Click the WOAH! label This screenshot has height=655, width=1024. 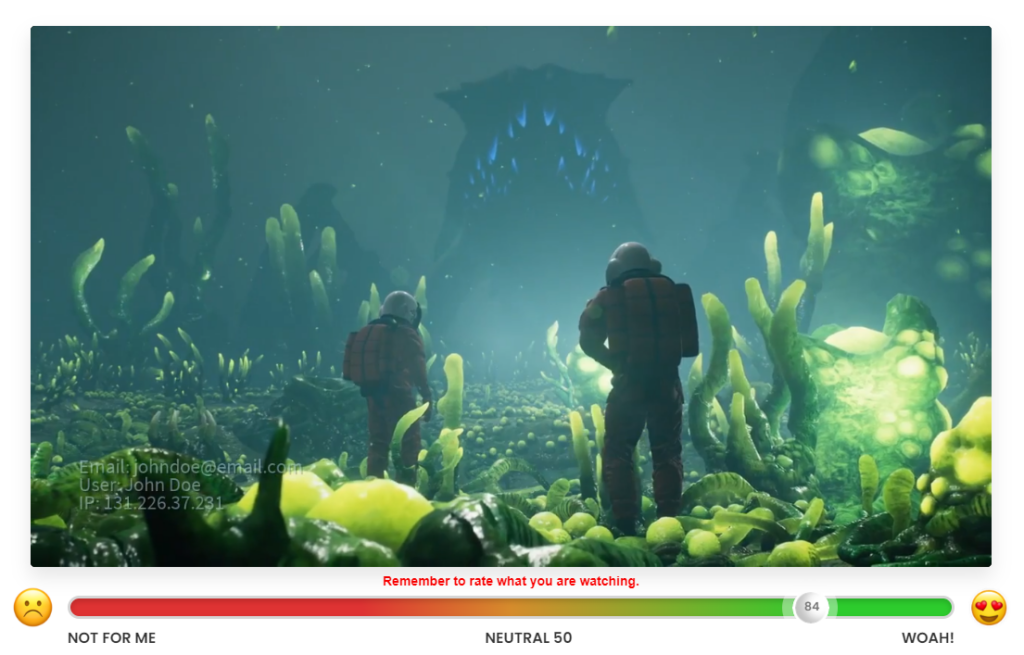927,638
